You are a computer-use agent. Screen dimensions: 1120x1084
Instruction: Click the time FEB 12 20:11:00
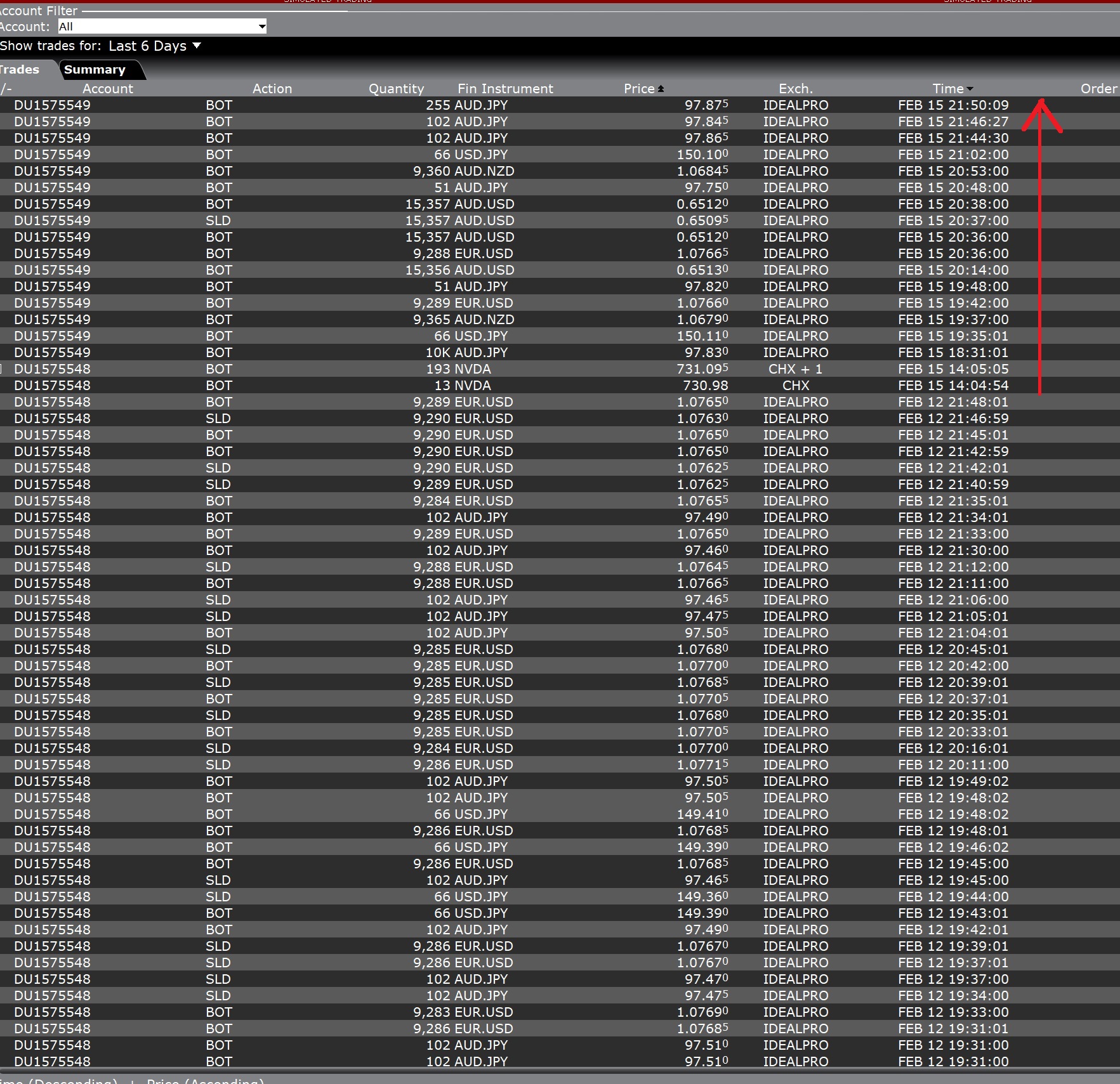point(953,765)
